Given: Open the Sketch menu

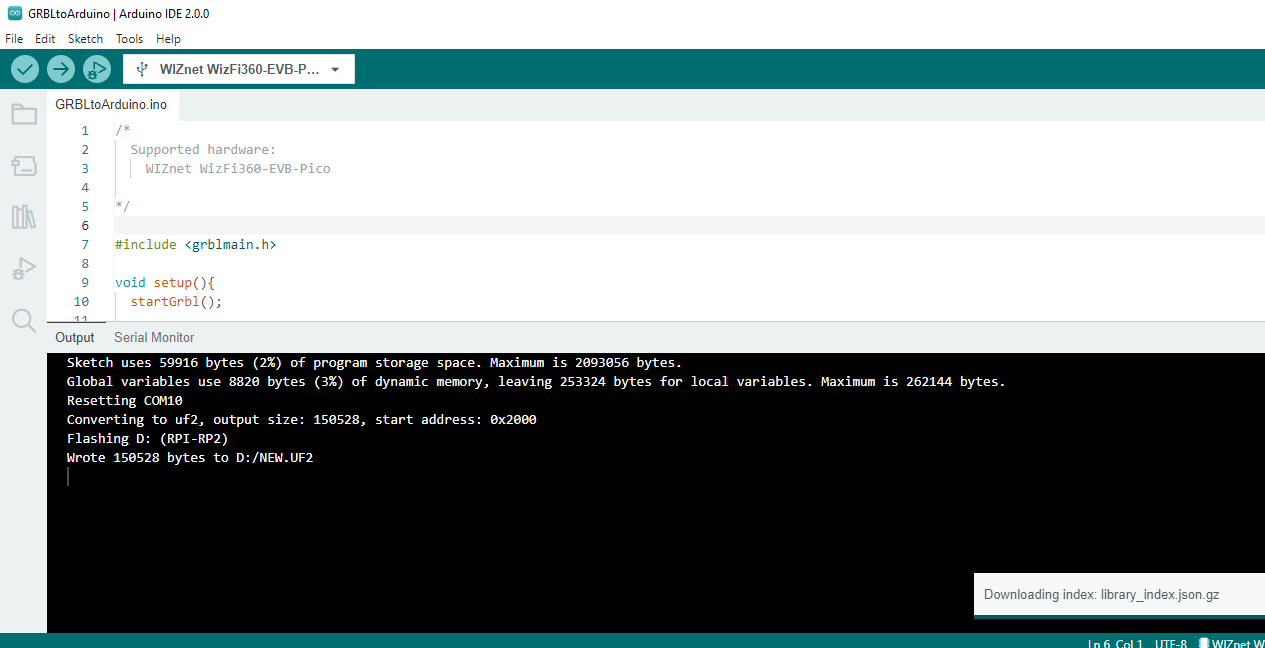Looking at the screenshot, I should [x=85, y=39].
